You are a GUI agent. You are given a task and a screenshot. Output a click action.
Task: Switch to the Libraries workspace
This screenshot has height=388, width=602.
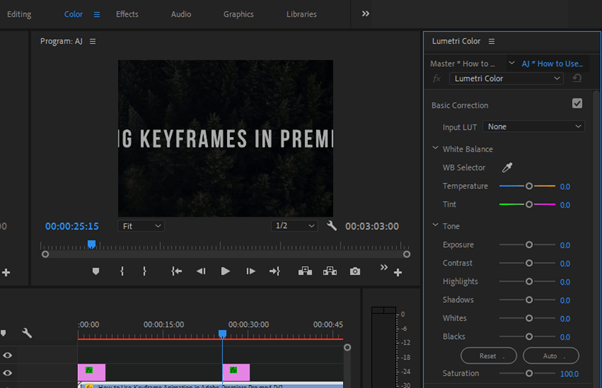[x=301, y=14]
